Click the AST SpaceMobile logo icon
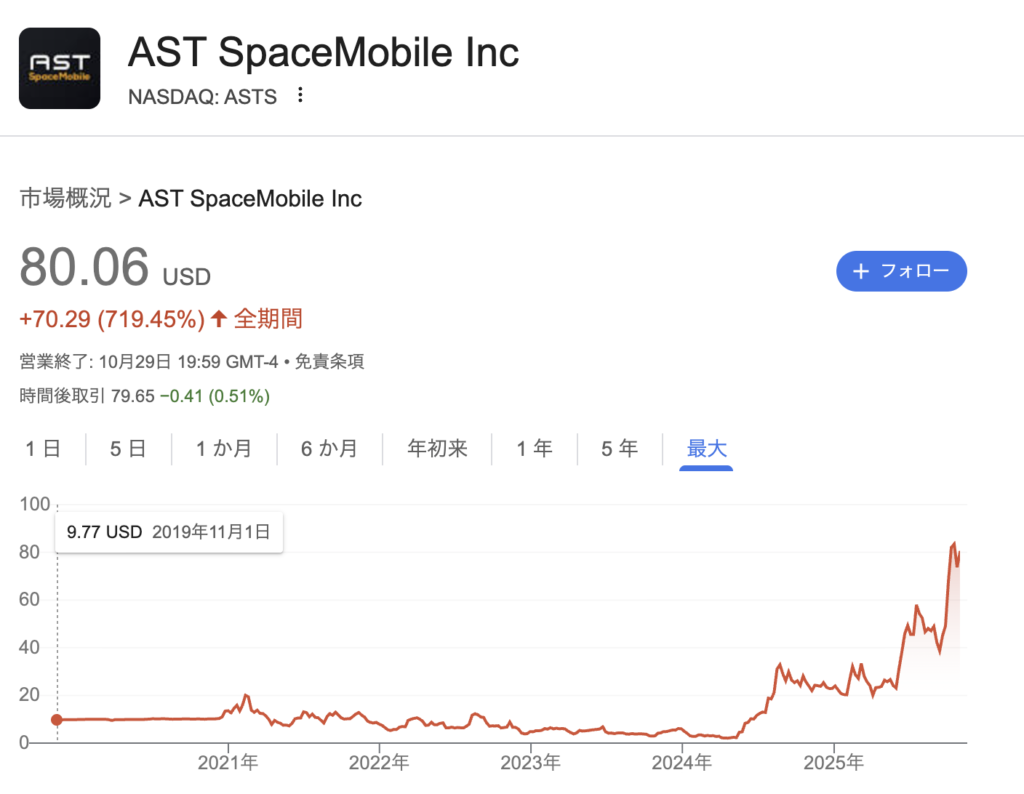The height and width of the screenshot is (794, 1024). (59, 68)
